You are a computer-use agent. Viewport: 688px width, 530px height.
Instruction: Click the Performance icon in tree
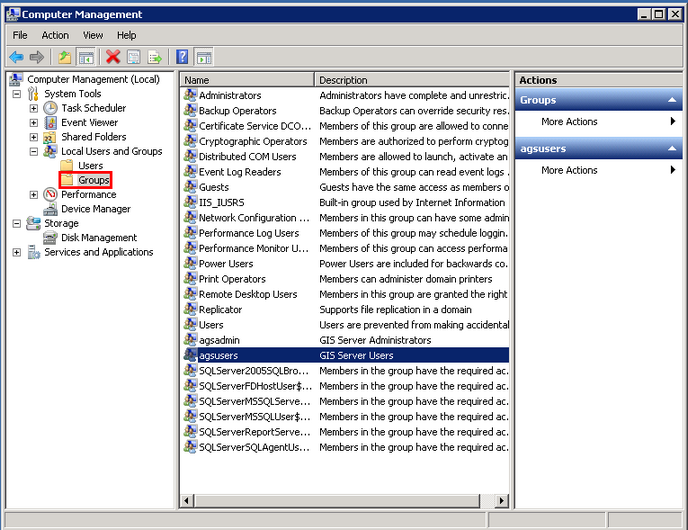[x=50, y=194]
